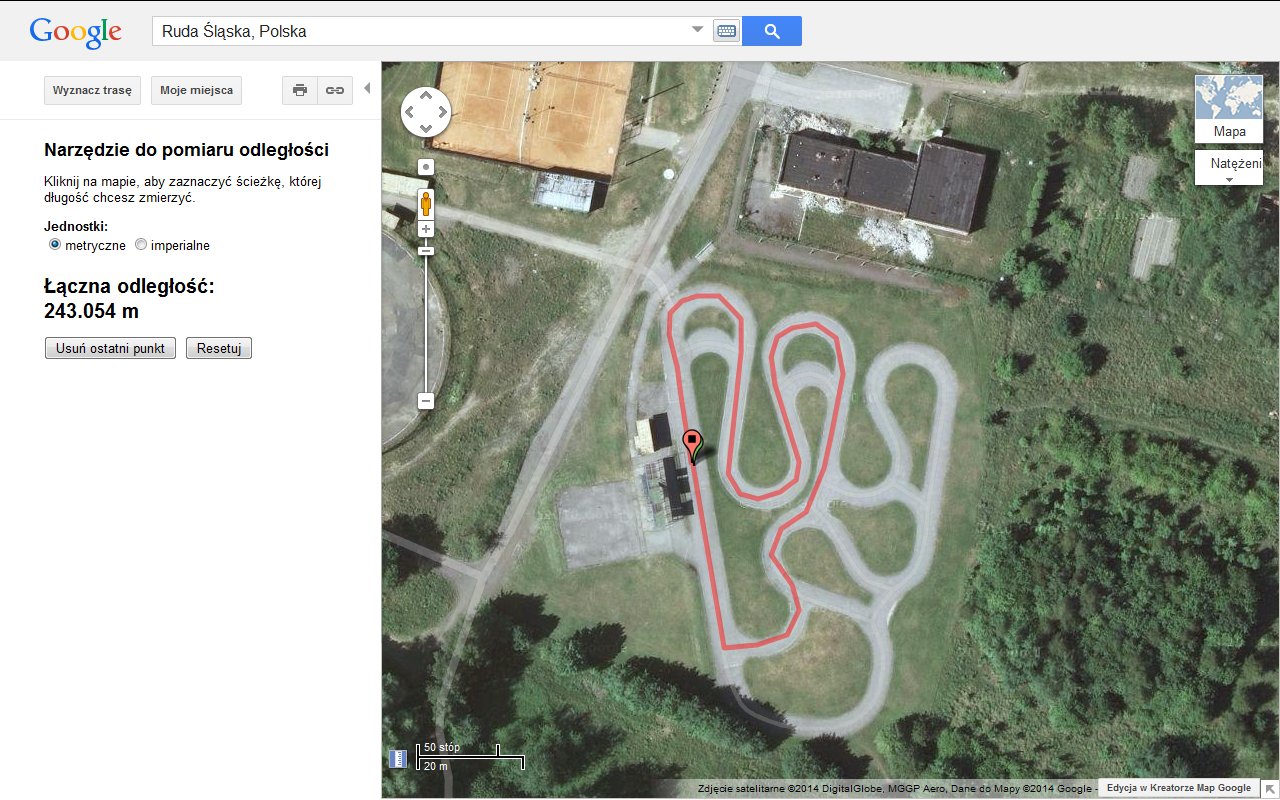The height and width of the screenshot is (800, 1280).
Task: Collapse the left side panel arrow
Action: tap(367, 89)
